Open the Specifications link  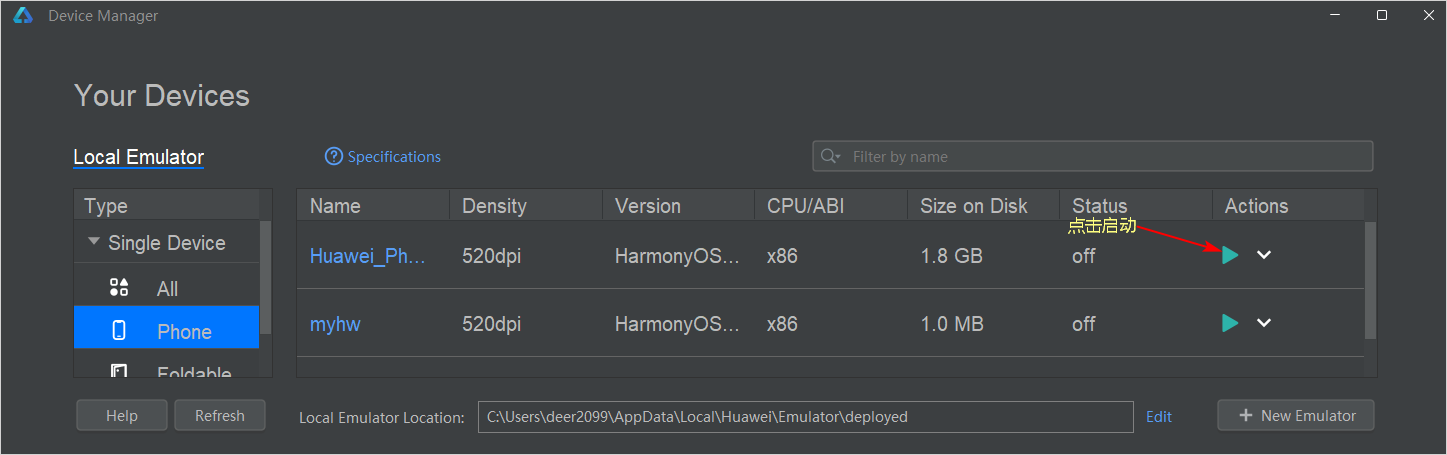tap(394, 157)
